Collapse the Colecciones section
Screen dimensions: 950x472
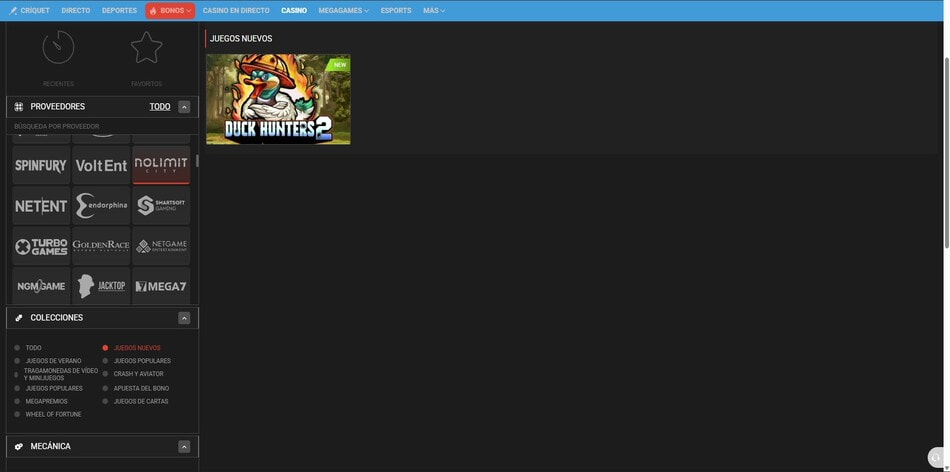click(184, 318)
